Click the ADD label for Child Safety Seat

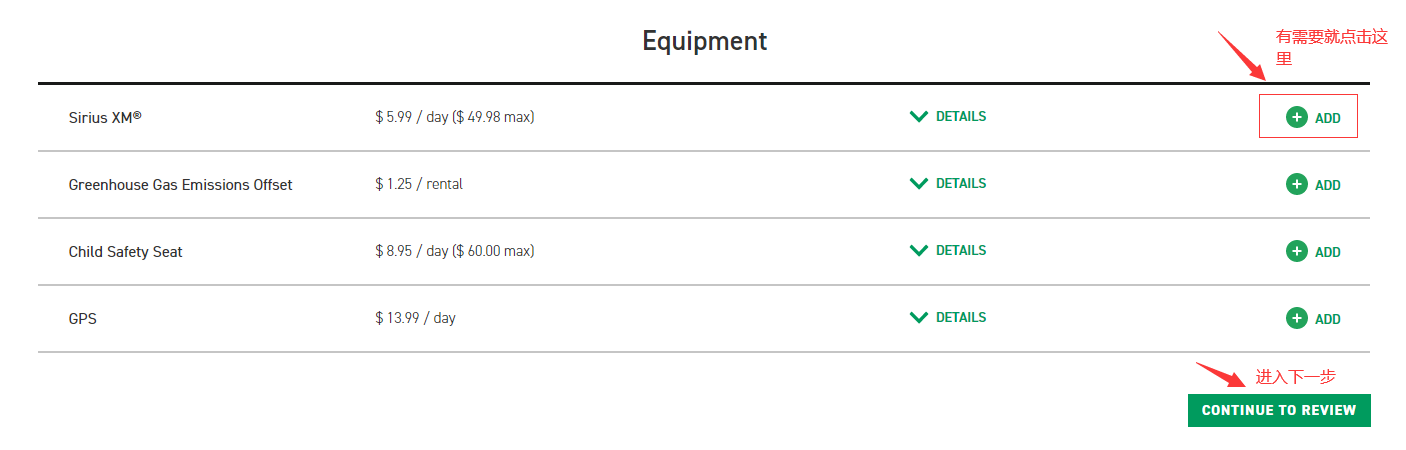pos(1327,252)
